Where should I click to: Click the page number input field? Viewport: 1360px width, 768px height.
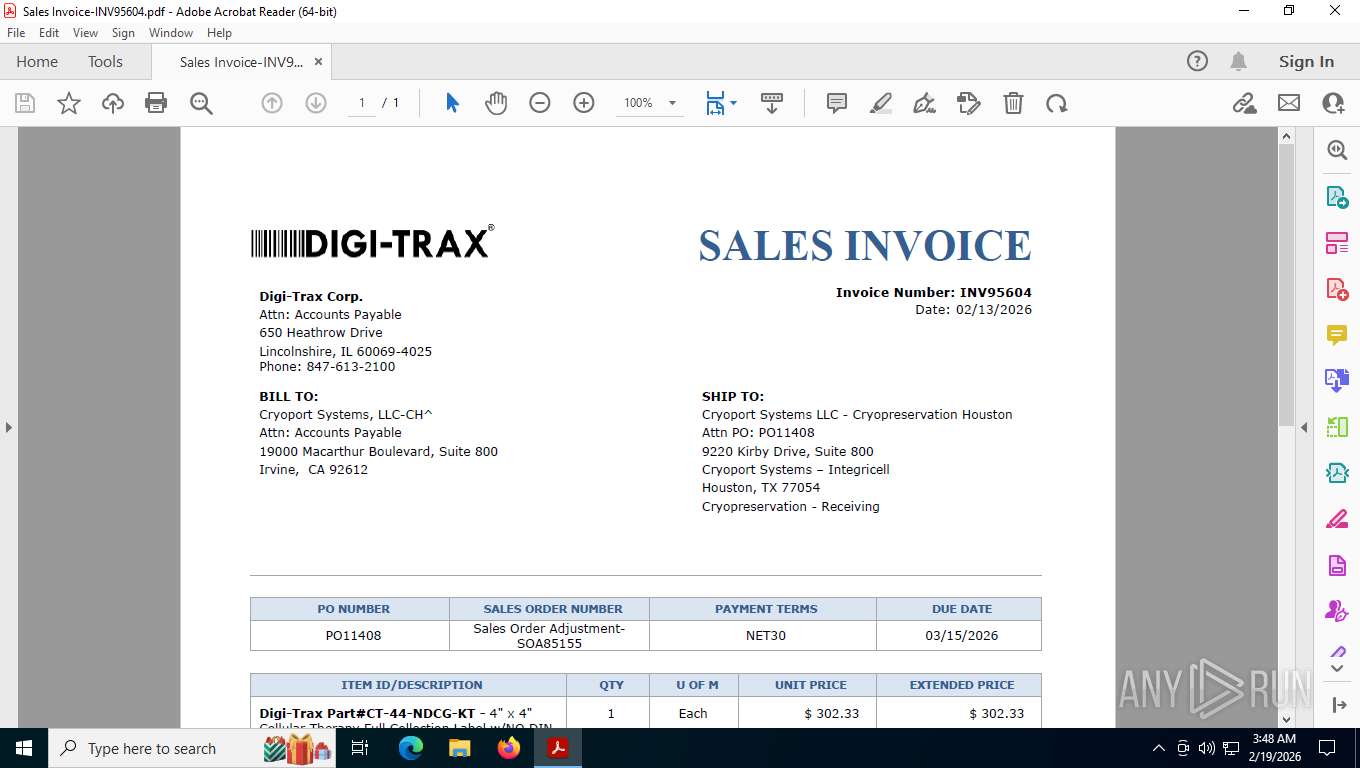pyautogui.click(x=362, y=103)
